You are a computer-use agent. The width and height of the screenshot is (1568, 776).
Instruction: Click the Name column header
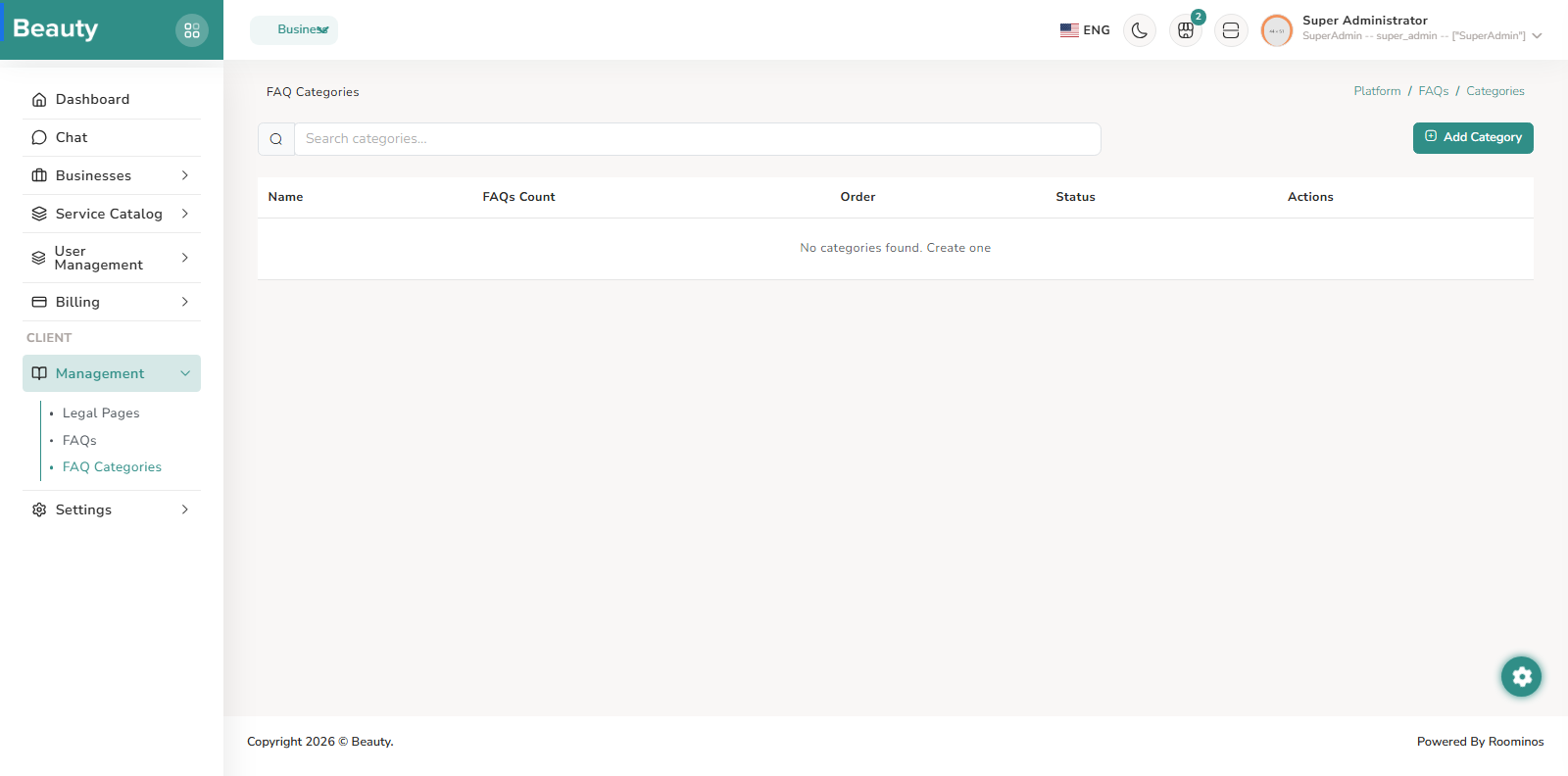(286, 197)
